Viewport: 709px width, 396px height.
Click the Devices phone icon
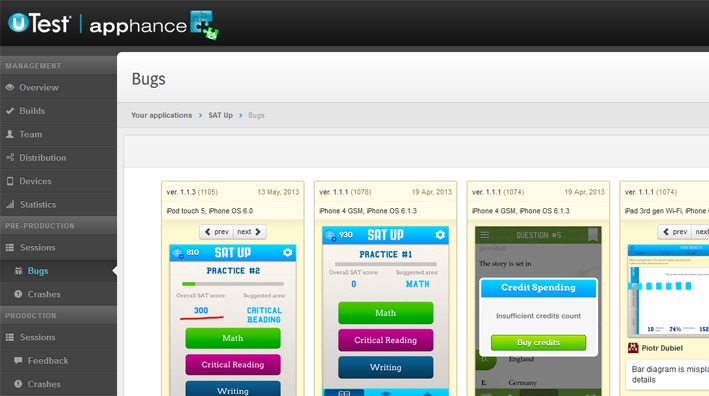10,181
